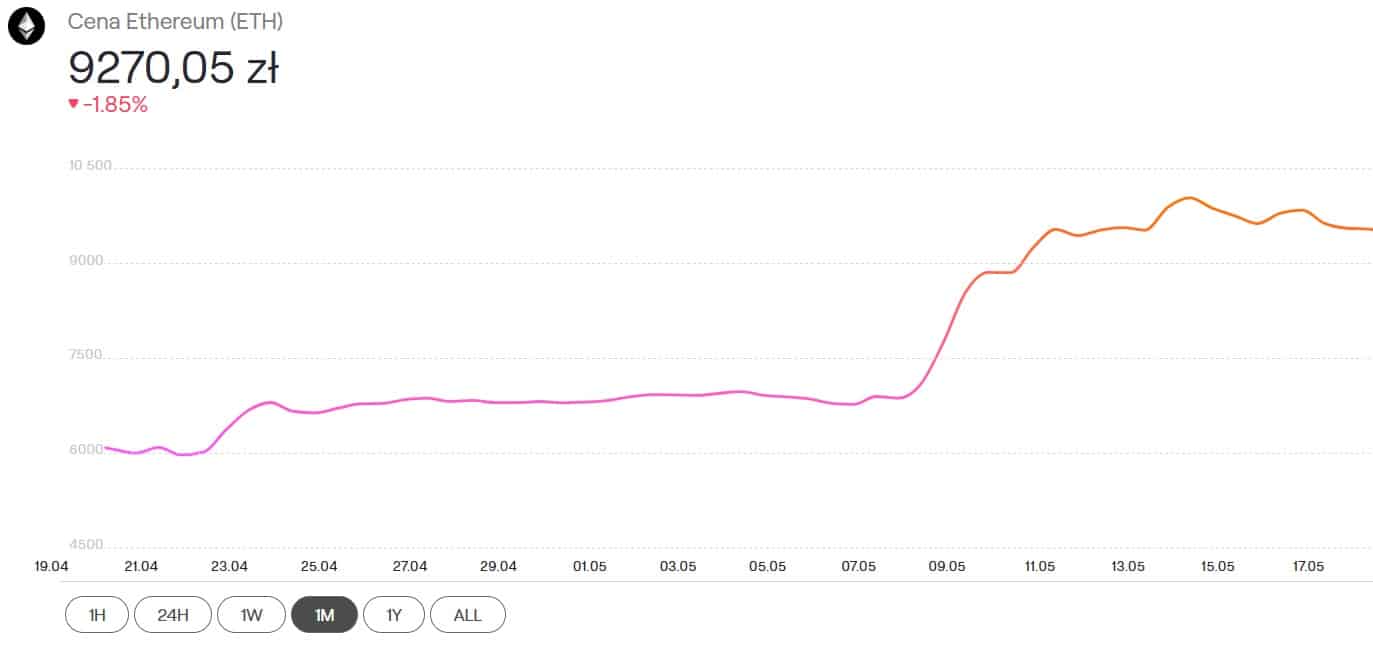The width and height of the screenshot is (1373, 655).
Task: Show ALL price history
Action: pyautogui.click(x=468, y=615)
